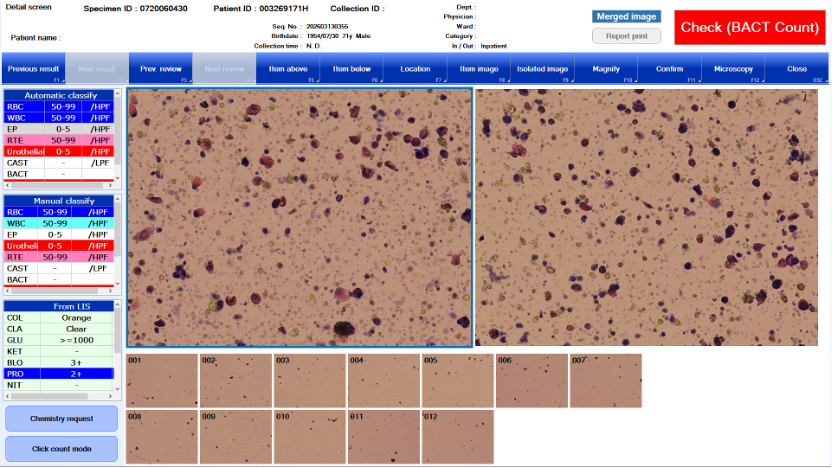
Task: Select the Item above toolbar button
Action: coord(288,69)
